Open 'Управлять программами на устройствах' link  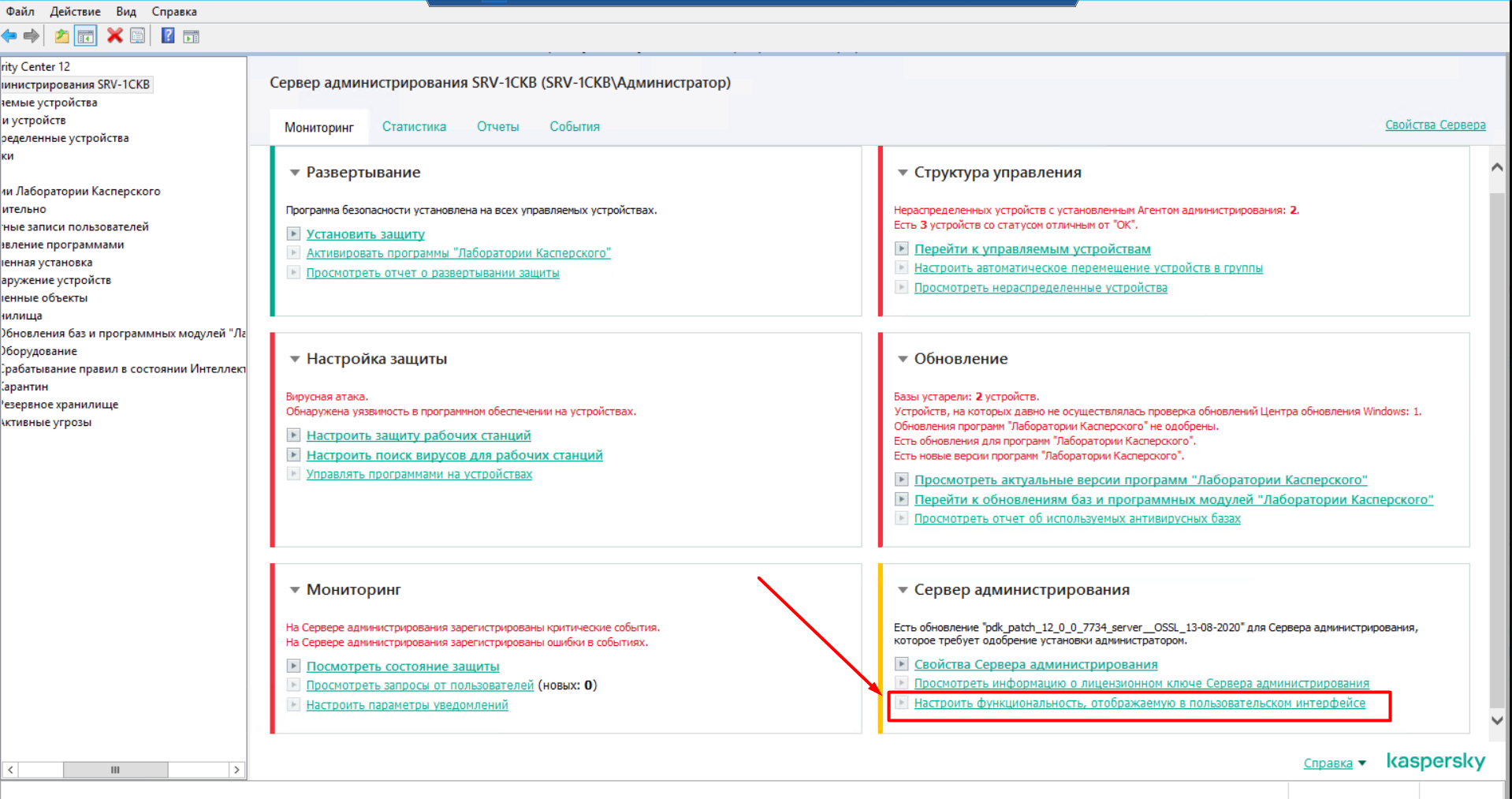coord(419,473)
